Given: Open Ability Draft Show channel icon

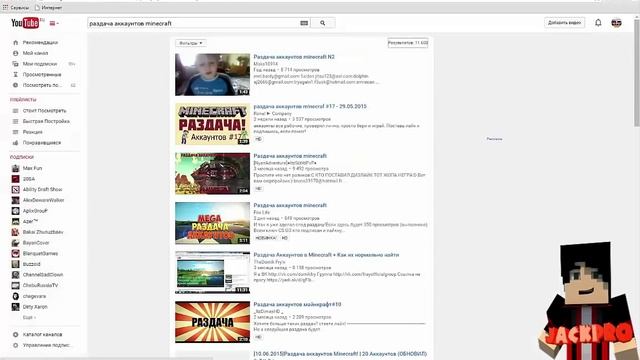Looking at the screenshot, I should point(16,189).
